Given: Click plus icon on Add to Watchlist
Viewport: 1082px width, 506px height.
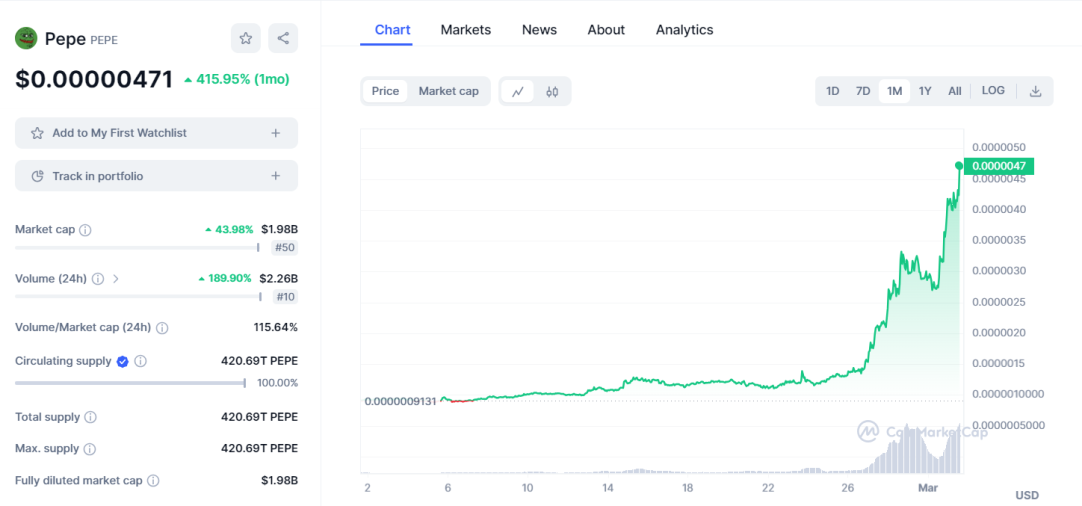Looking at the screenshot, I should [275, 133].
